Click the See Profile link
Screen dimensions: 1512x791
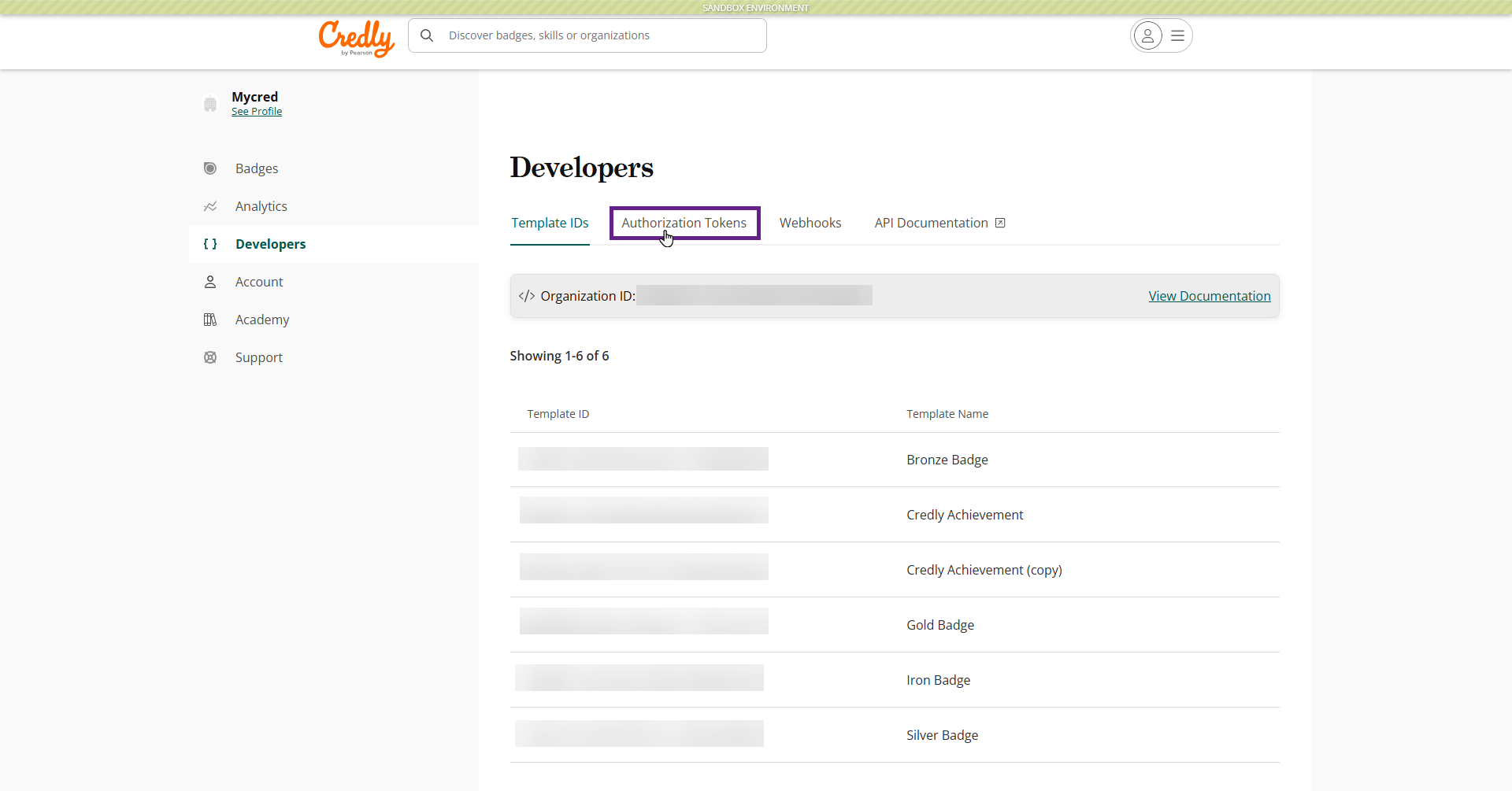pos(257,112)
